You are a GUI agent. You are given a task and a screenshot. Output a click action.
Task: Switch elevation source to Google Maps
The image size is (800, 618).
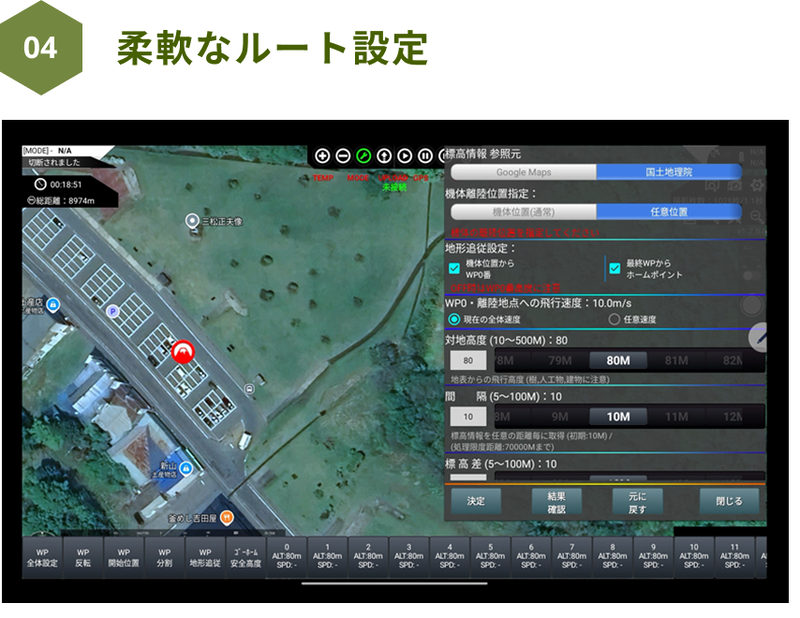[x=523, y=172]
